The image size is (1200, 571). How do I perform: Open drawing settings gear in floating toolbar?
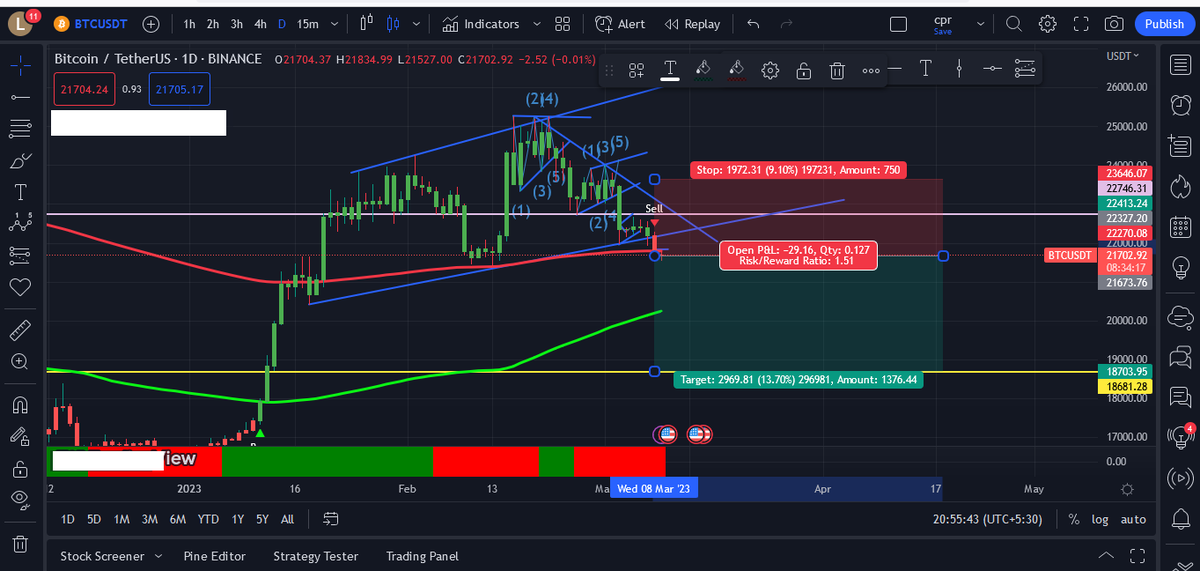pyautogui.click(x=770, y=70)
